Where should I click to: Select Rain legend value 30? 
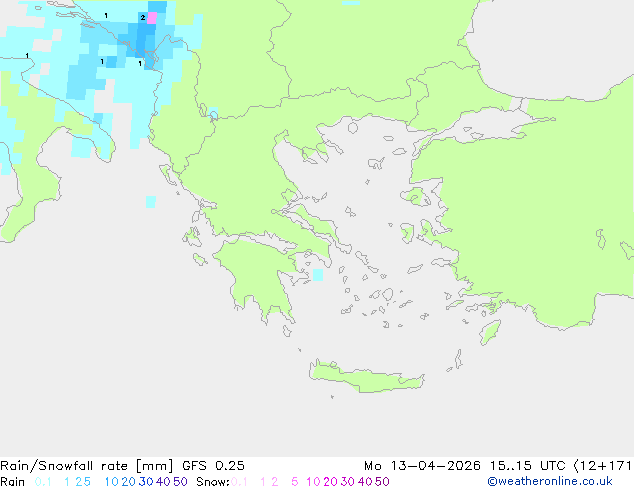click(x=146, y=482)
